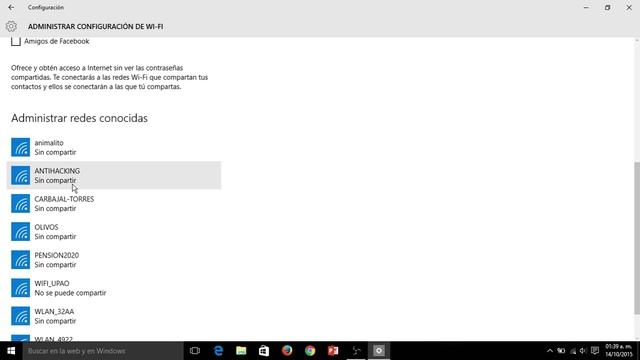Click the 'Administrar redes conocidas' heading

pyautogui.click(x=79, y=118)
